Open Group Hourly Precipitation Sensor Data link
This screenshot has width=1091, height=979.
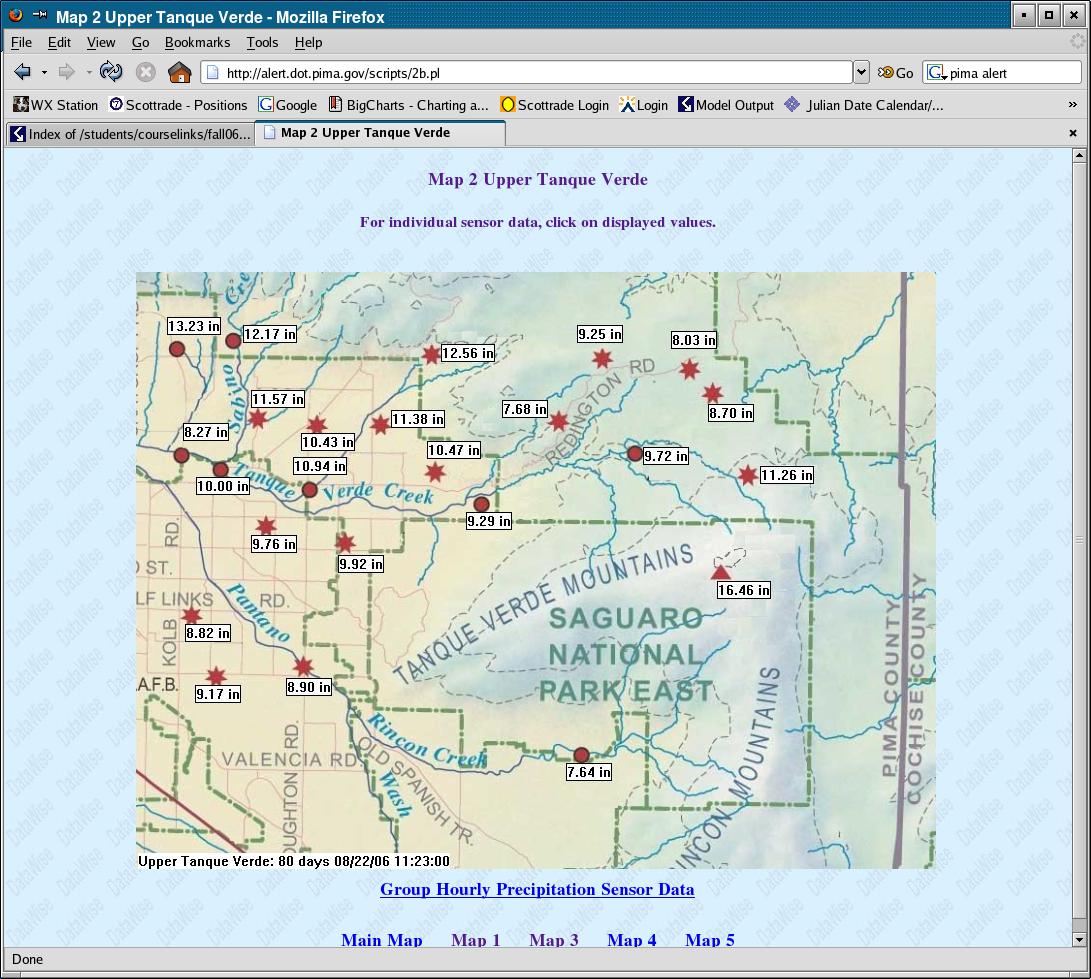(x=537, y=889)
